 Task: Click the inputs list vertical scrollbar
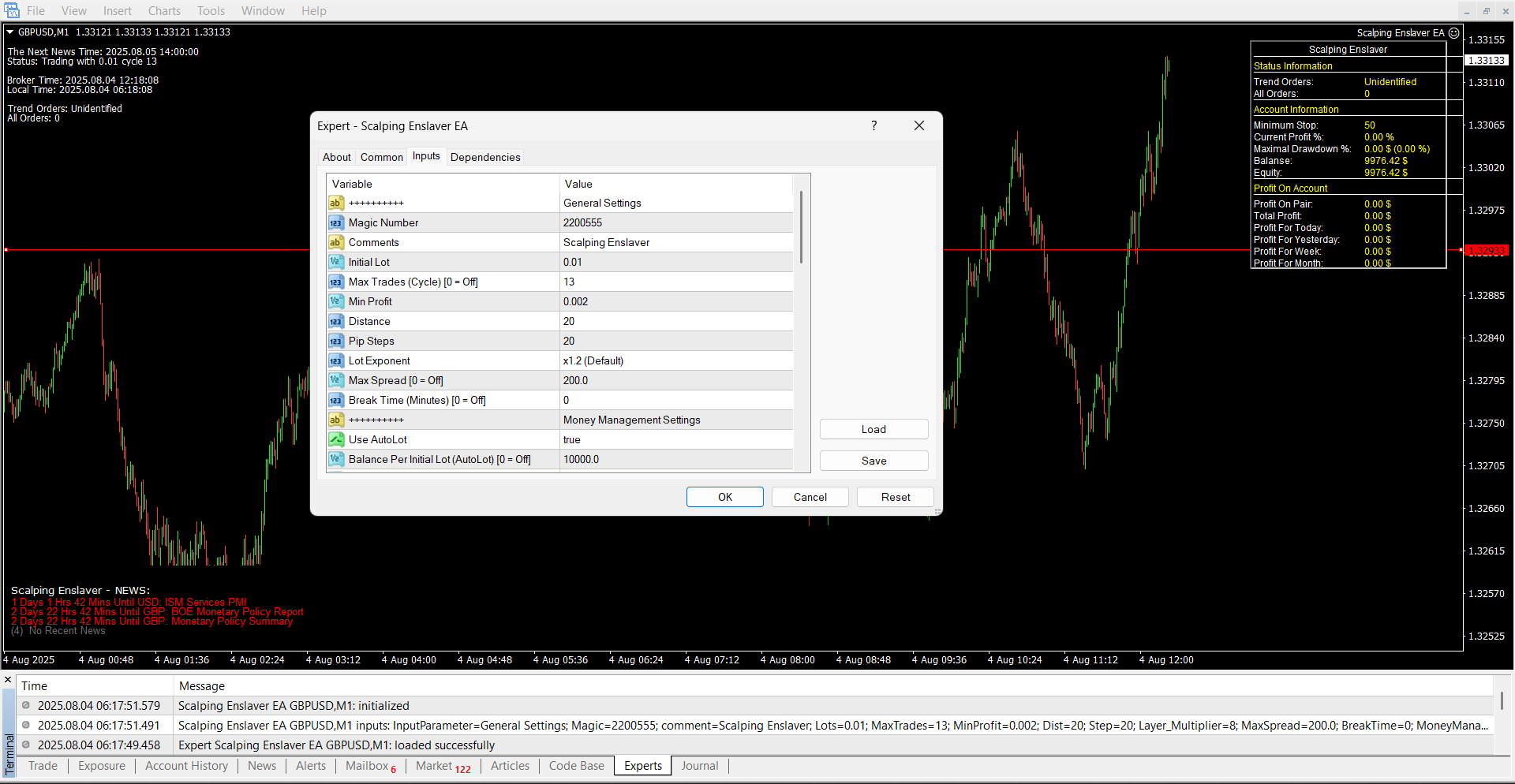point(801,229)
